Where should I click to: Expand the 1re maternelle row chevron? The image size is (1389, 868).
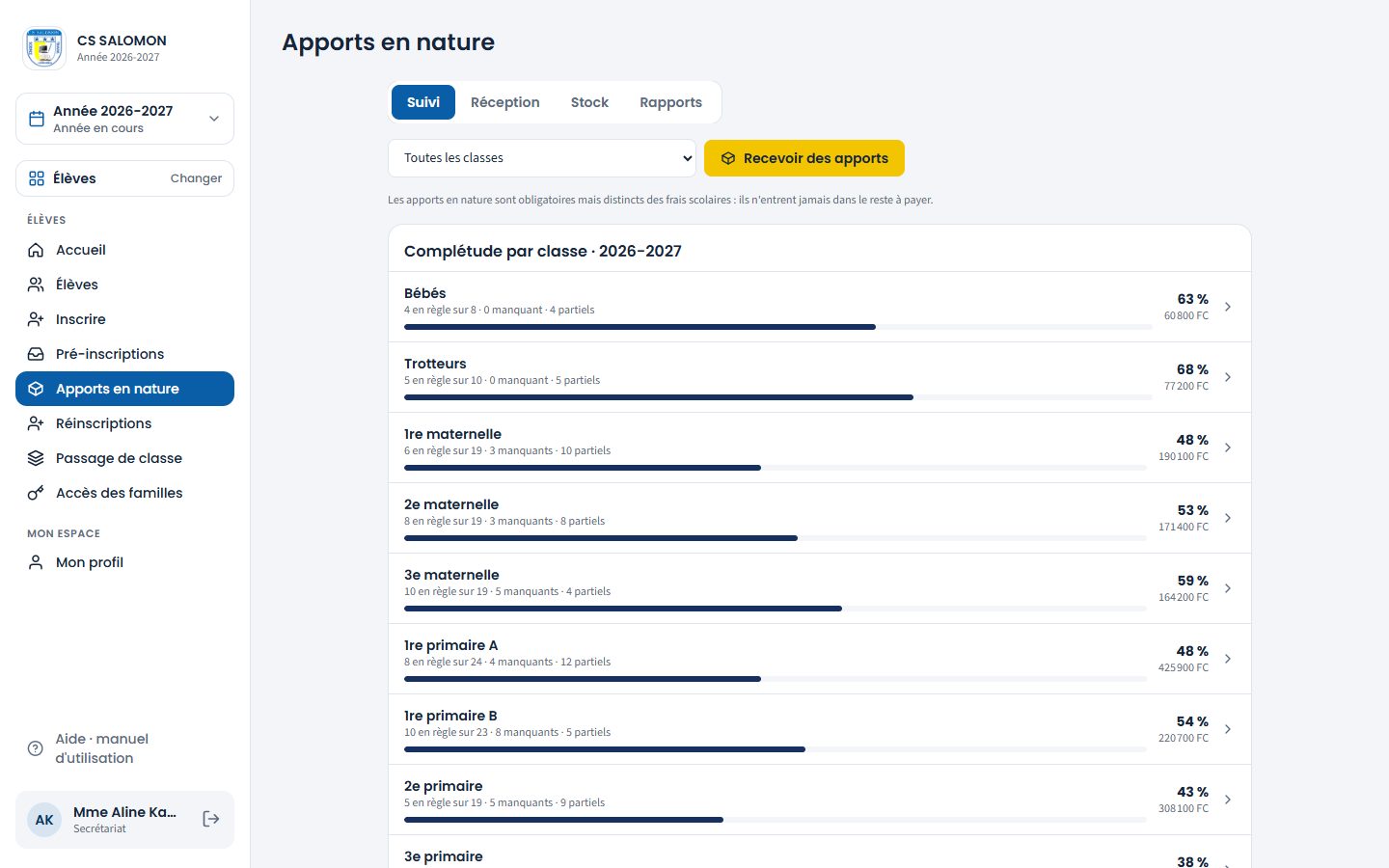(1228, 448)
